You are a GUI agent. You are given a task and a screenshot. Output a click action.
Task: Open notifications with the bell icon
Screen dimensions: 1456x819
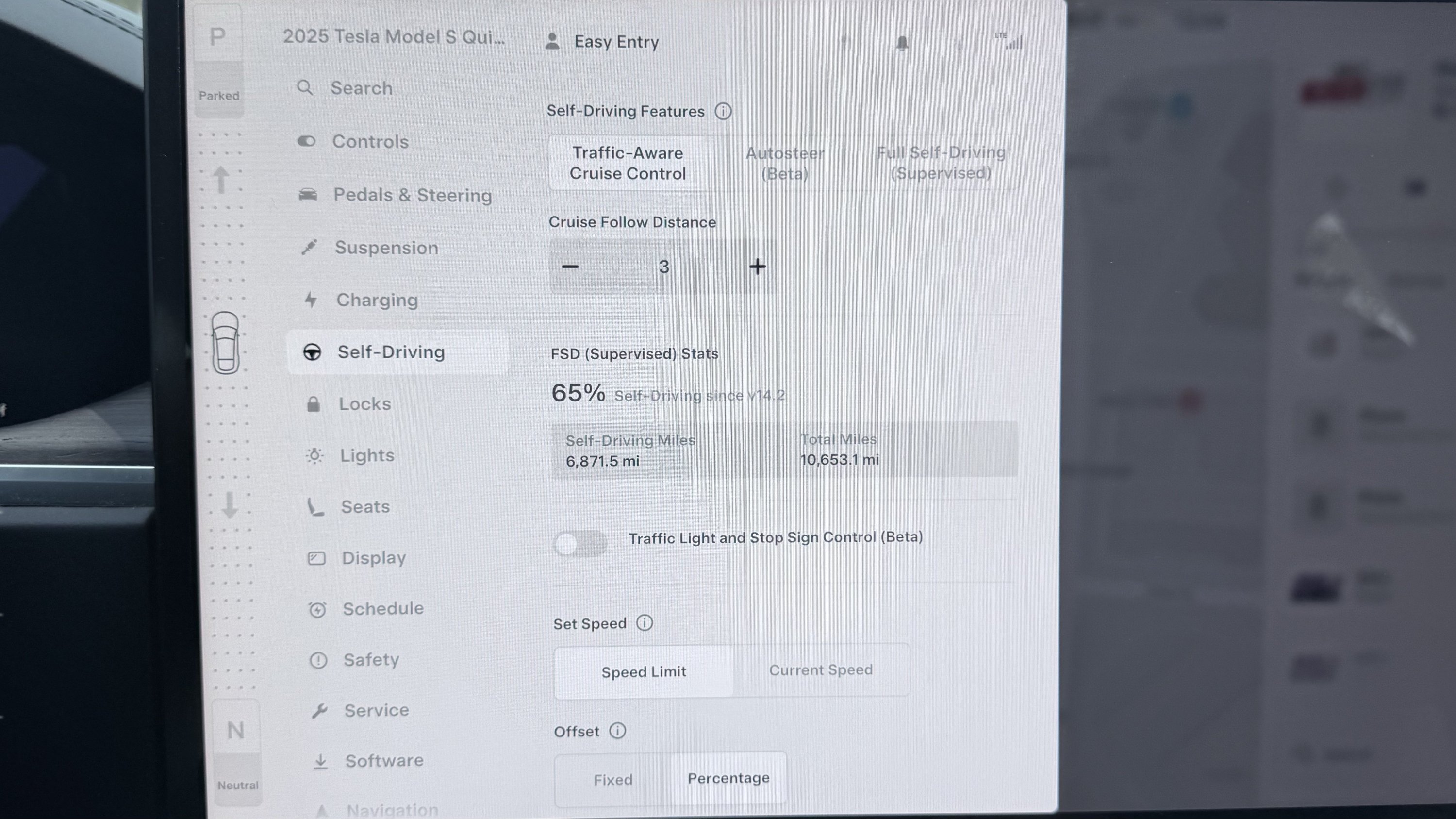(902, 43)
